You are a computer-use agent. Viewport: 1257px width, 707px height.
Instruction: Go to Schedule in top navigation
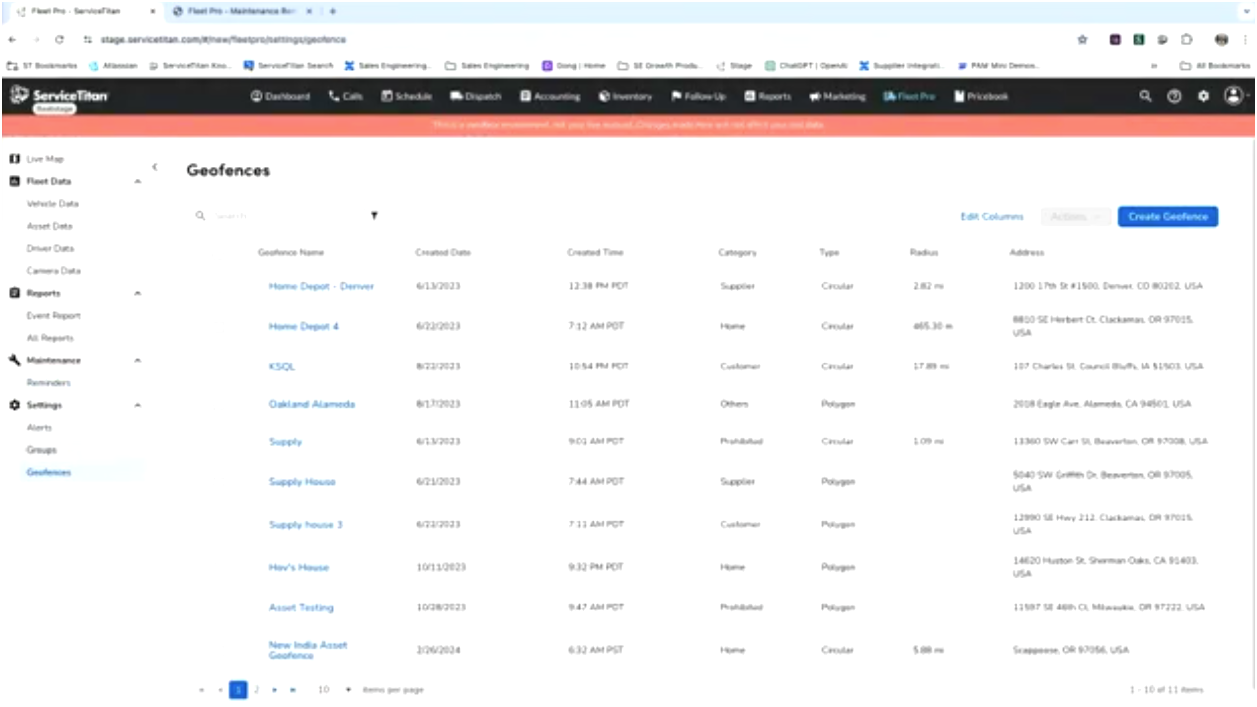(406, 97)
